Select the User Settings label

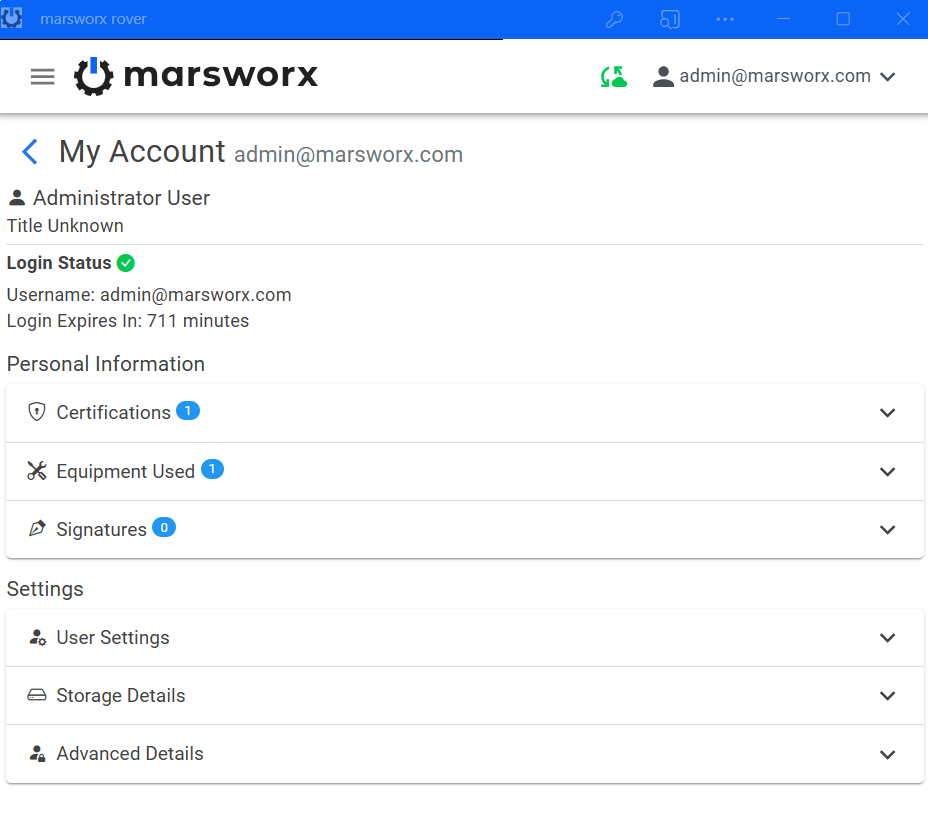113,637
